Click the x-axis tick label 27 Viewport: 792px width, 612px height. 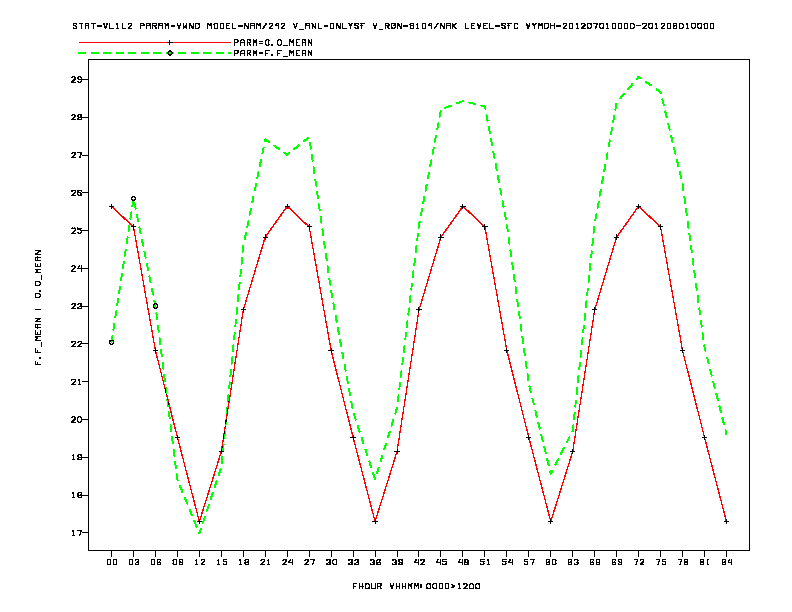309,562
